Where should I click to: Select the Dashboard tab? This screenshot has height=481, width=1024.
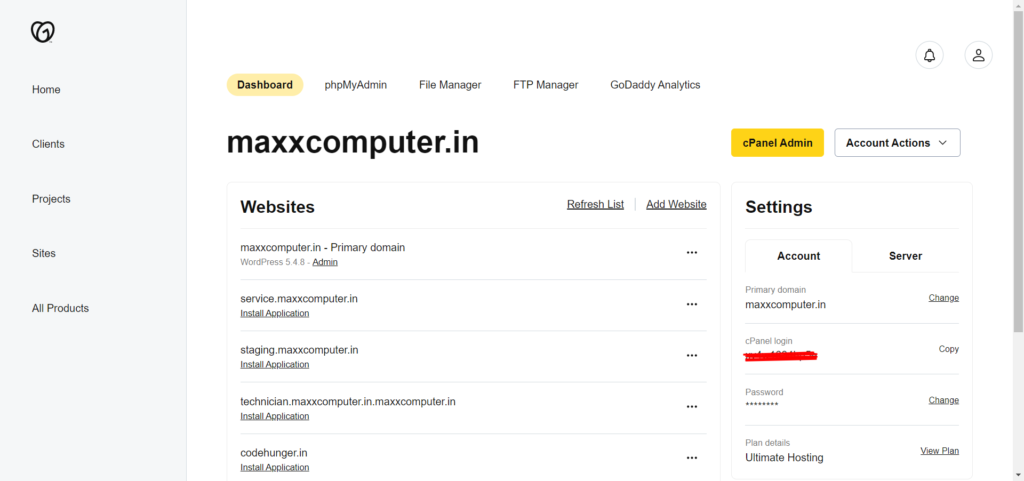click(264, 85)
